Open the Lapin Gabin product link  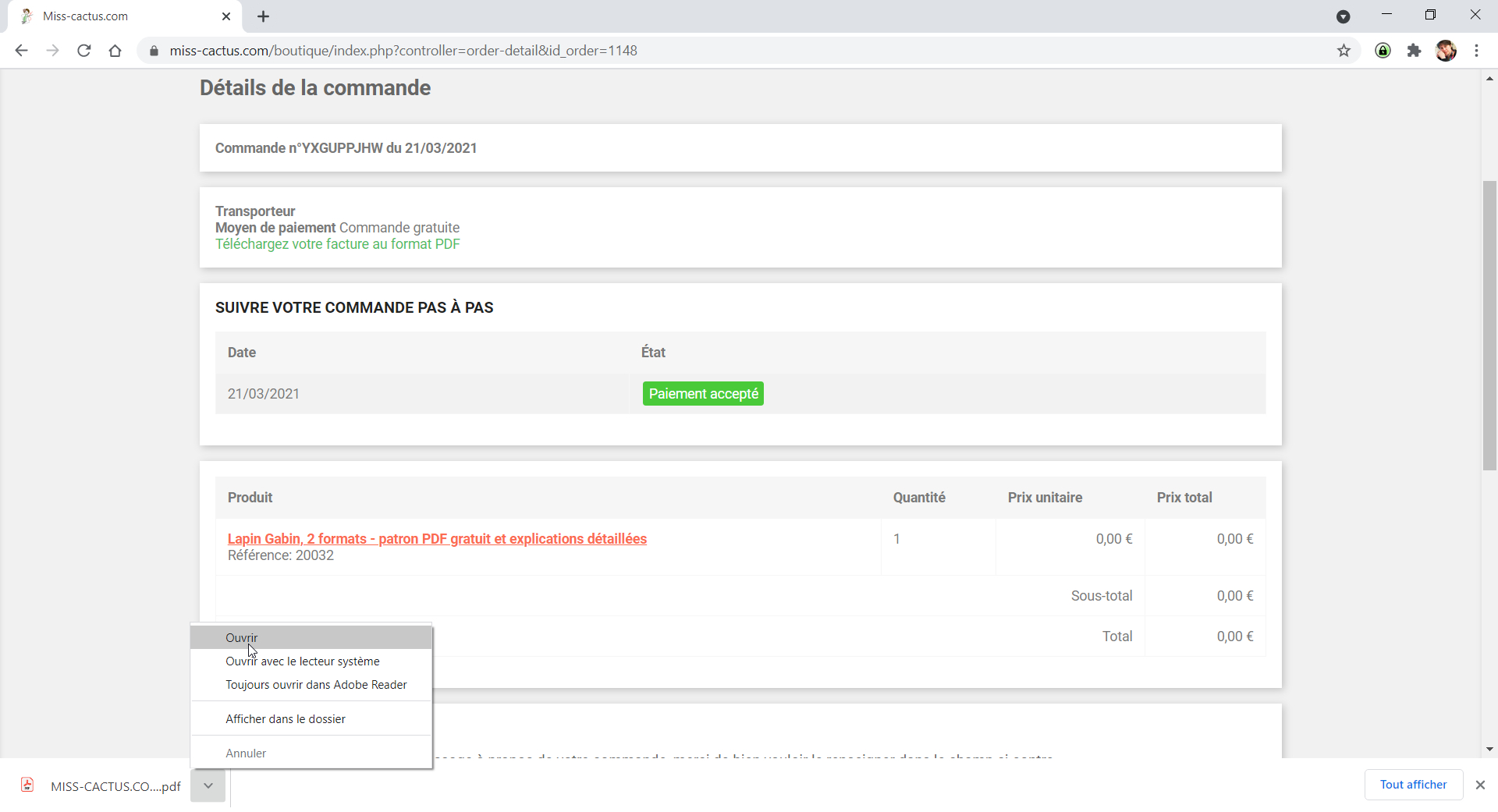(x=437, y=539)
